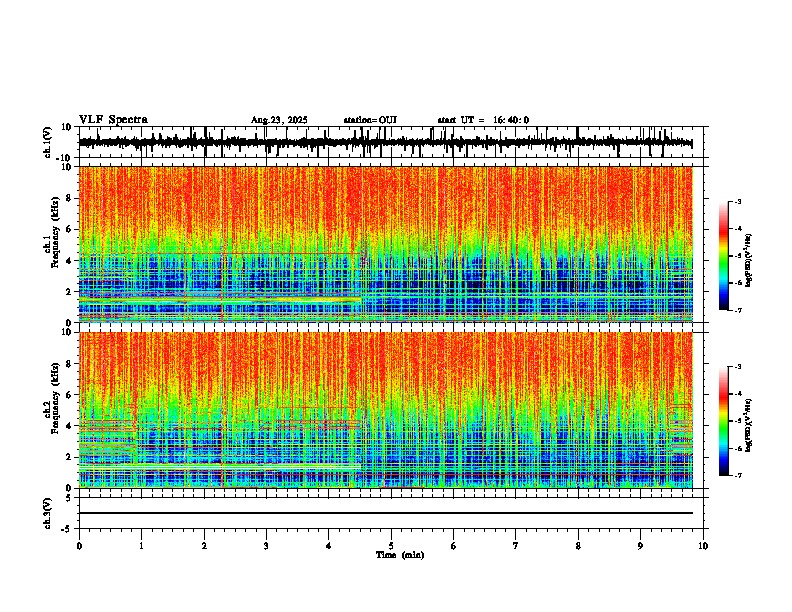This screenshot has width=792, height=612.
Task: Click time-axis tick label "10" at bottom right
Action: click(x=703, y=546)
